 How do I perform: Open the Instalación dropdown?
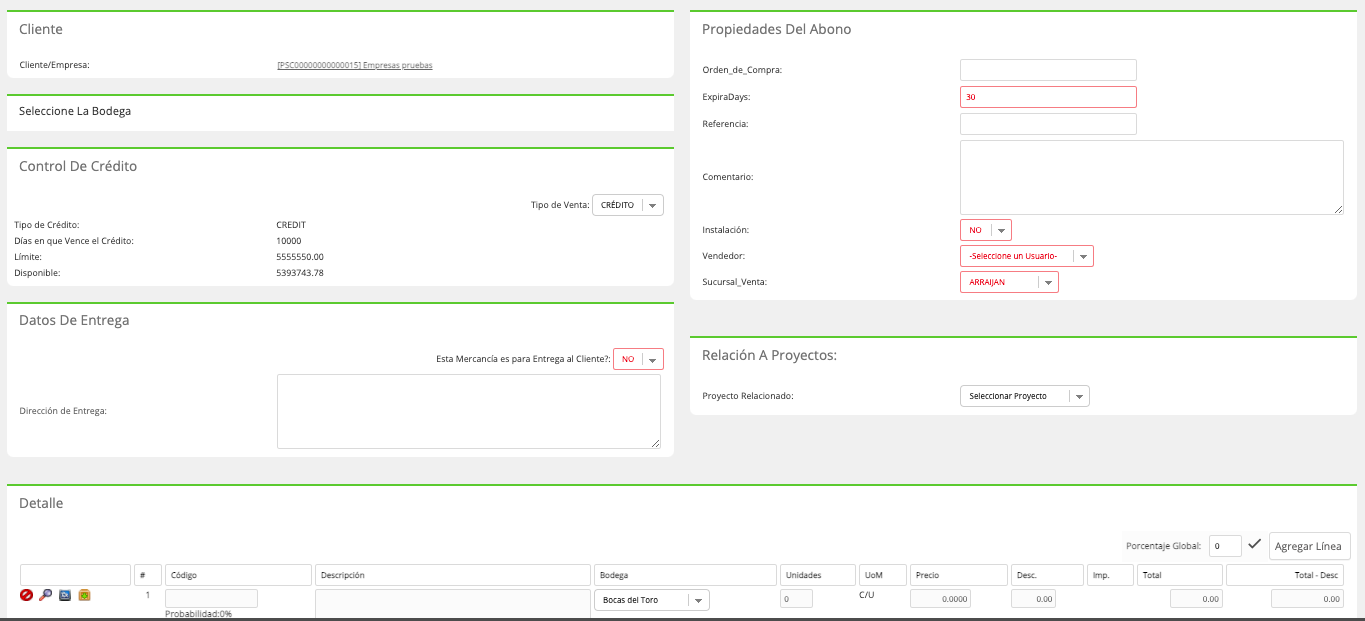click(986, 230)
